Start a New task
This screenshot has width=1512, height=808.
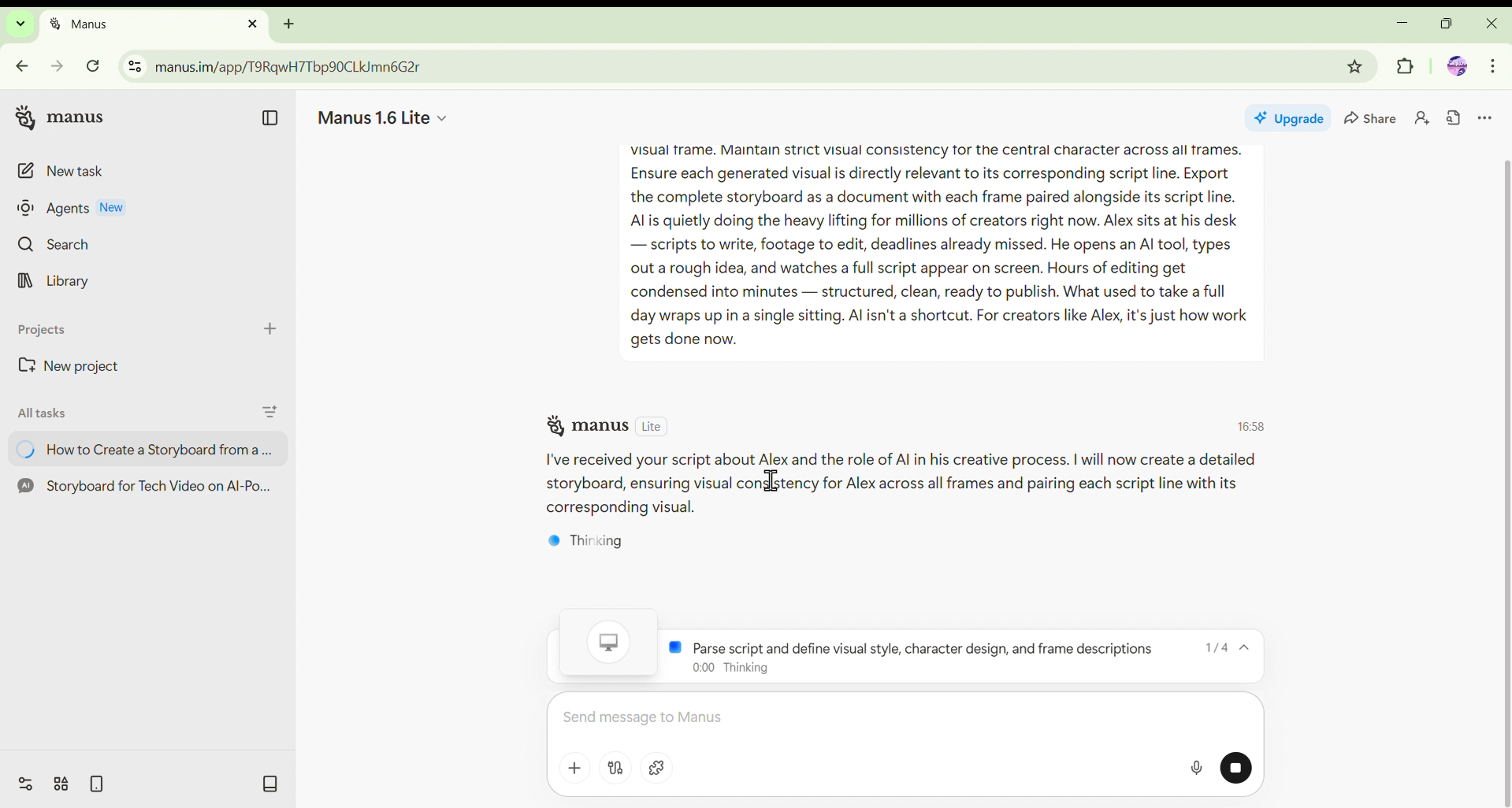tap(61, 172)
